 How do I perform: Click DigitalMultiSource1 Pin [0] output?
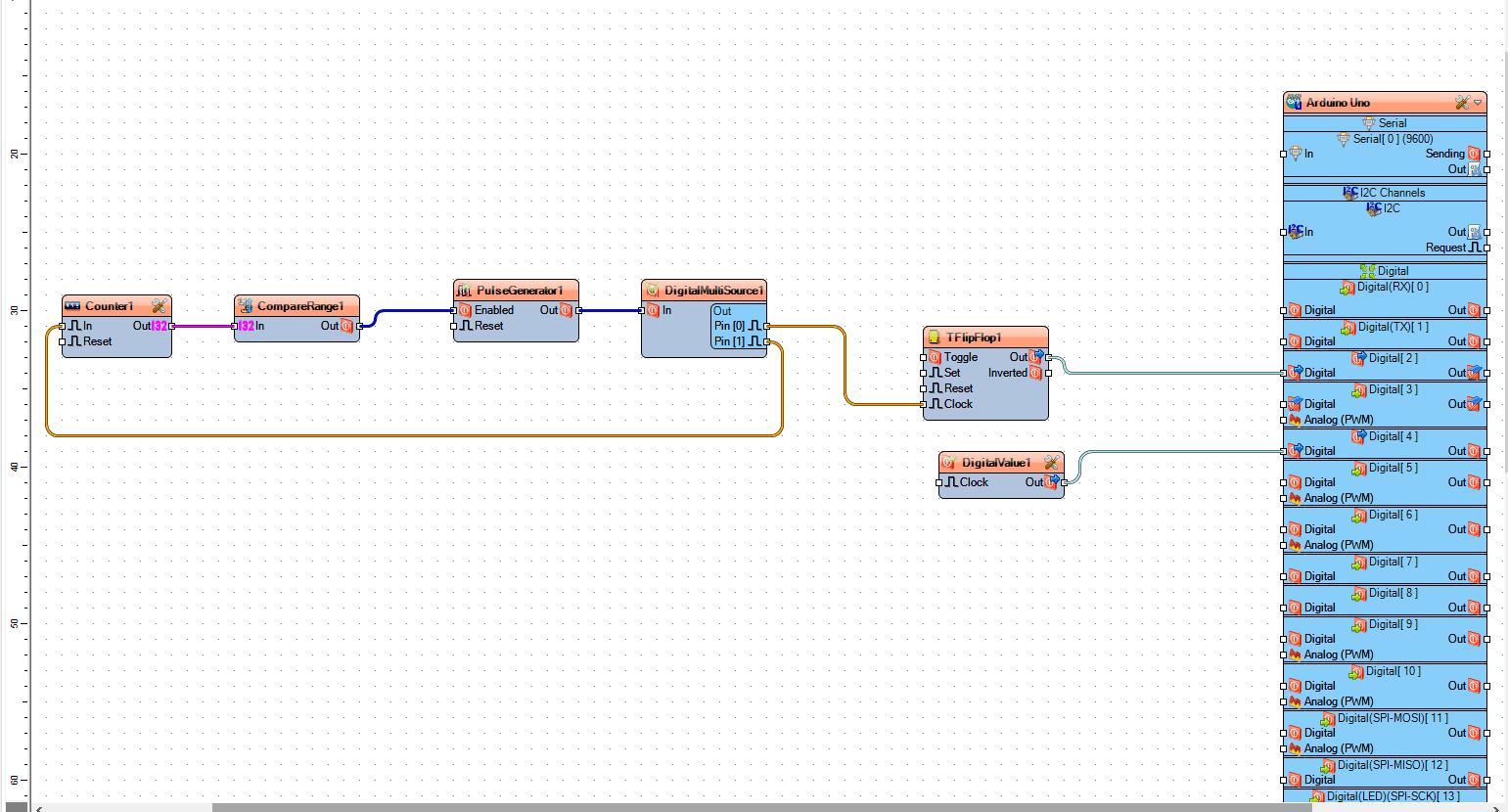[766, 326]
